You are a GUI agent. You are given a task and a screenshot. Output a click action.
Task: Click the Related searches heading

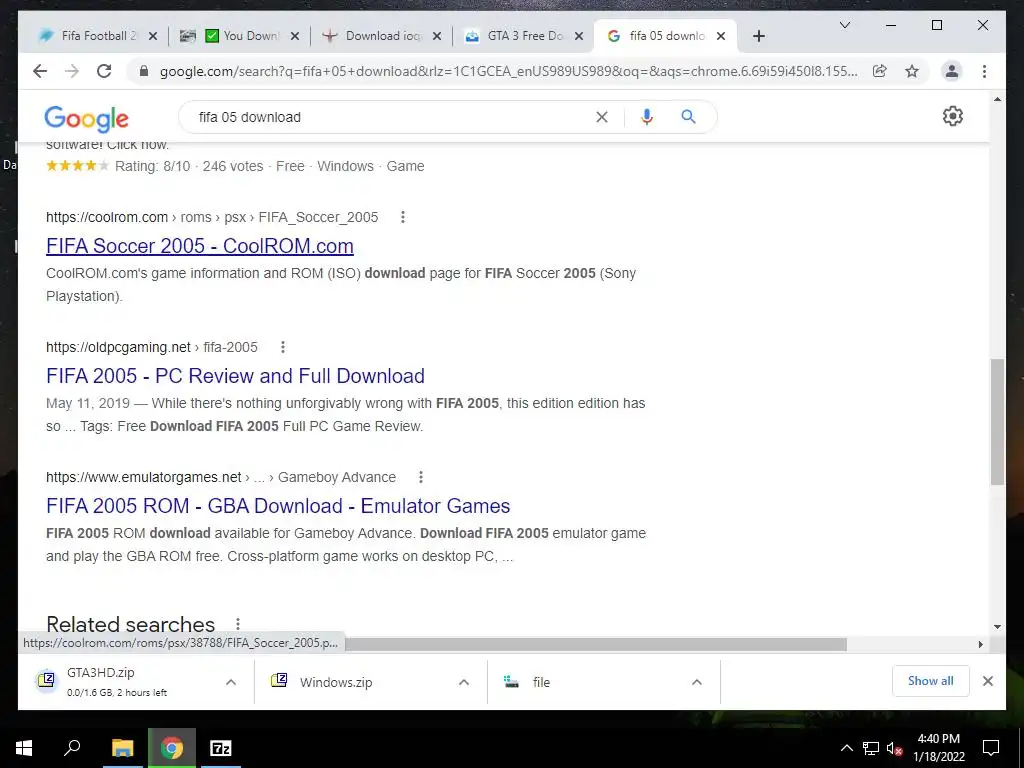point(131,624)
